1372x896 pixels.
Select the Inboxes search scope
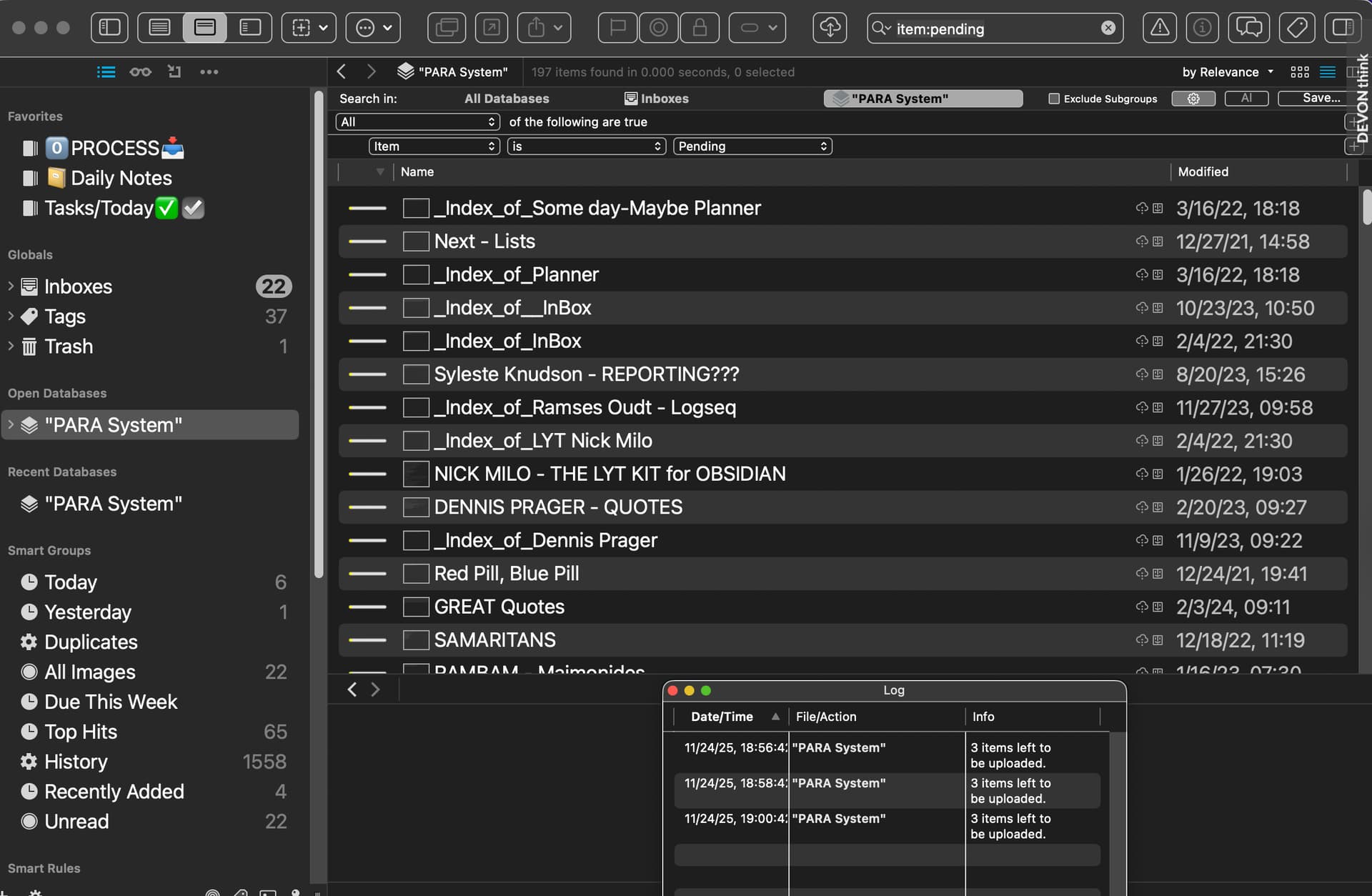[657, 99]
